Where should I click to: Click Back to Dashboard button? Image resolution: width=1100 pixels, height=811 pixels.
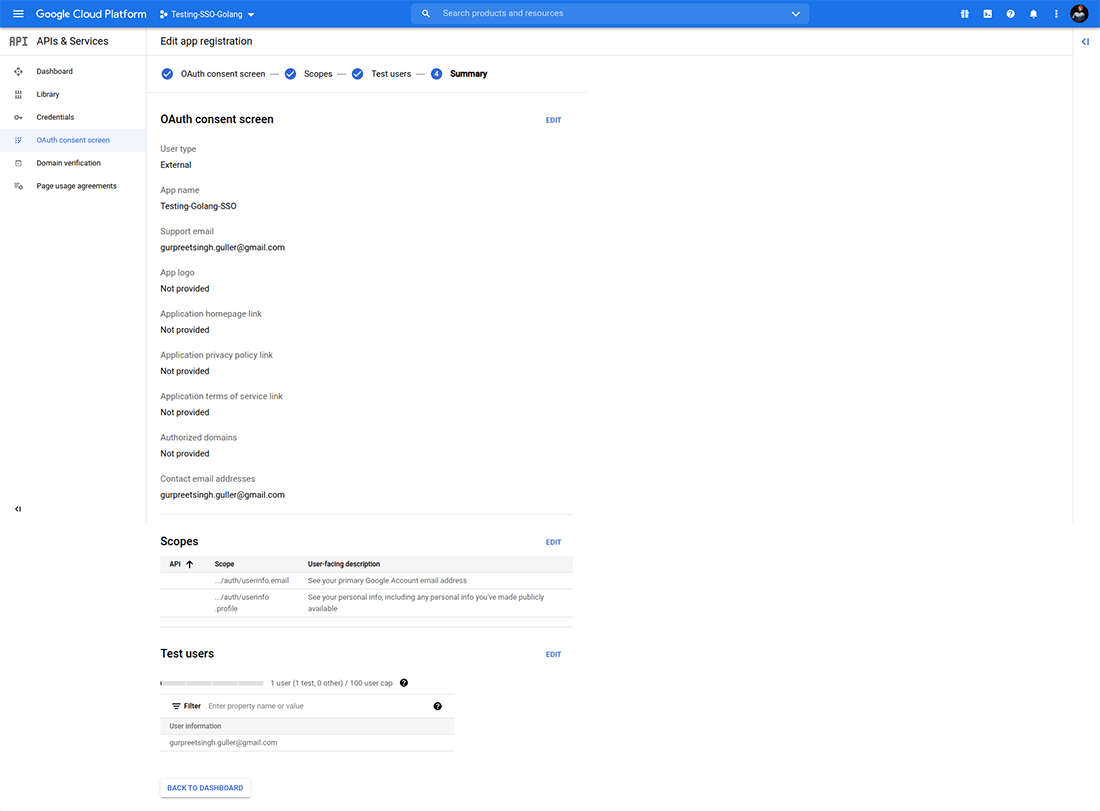point(205,788)
